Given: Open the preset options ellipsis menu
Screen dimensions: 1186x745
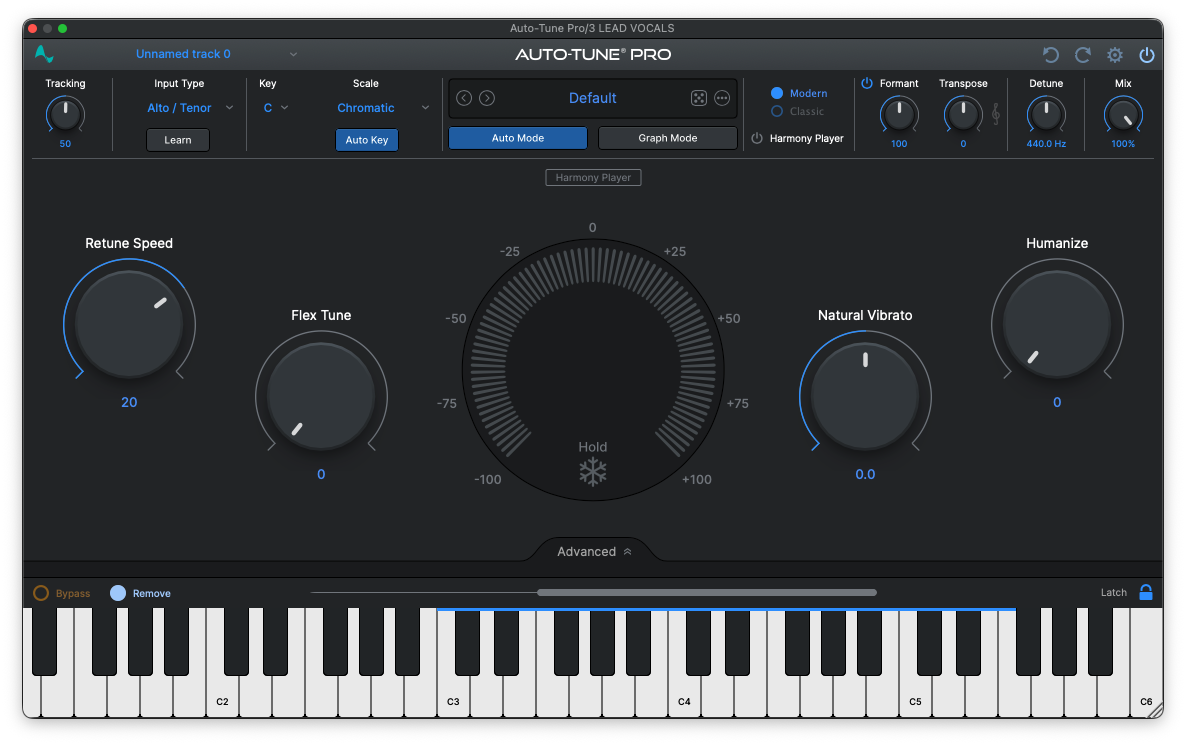Looking at the screenshot, I should tap(722, 97).
